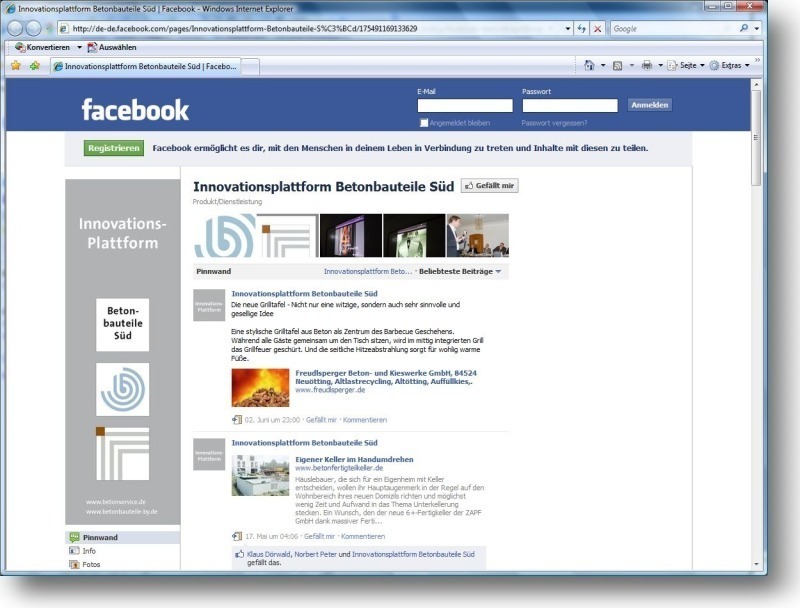Image resolution: width=800 pixels, height=608 pixels.
Task: Click the Freudlsperger Beton- und Kieswerke link title
Action: tap(386, 377)
